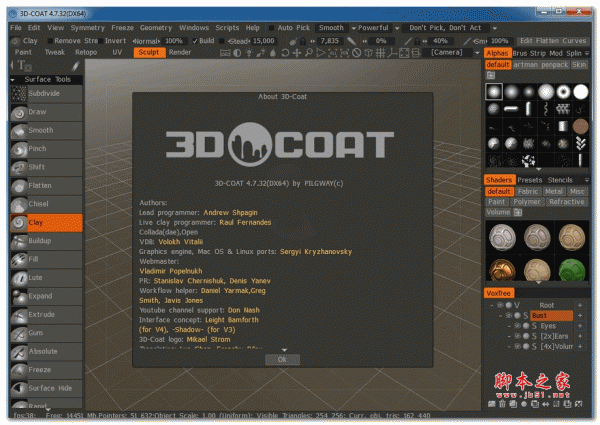Toggle the Remove Stretching checkbox
The image size is (600, 425).
50,41
